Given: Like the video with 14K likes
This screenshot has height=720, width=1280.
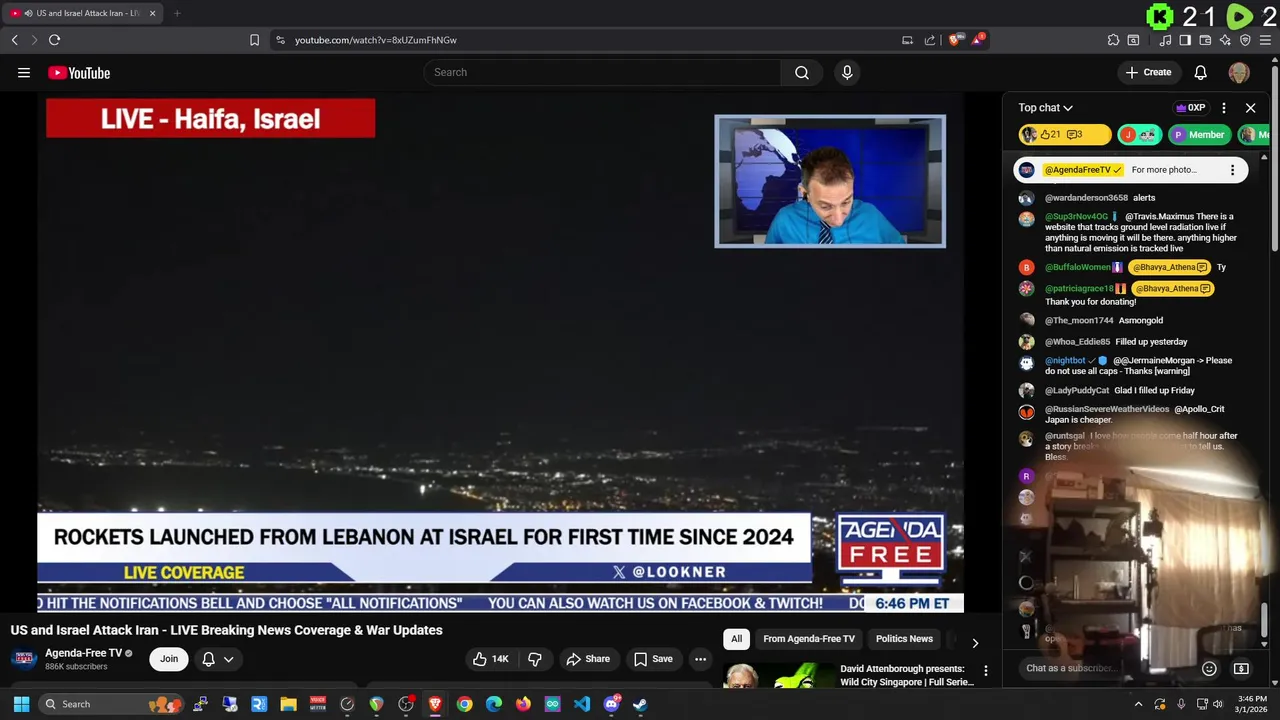Looking at the screenshot, I should point(491,659).
